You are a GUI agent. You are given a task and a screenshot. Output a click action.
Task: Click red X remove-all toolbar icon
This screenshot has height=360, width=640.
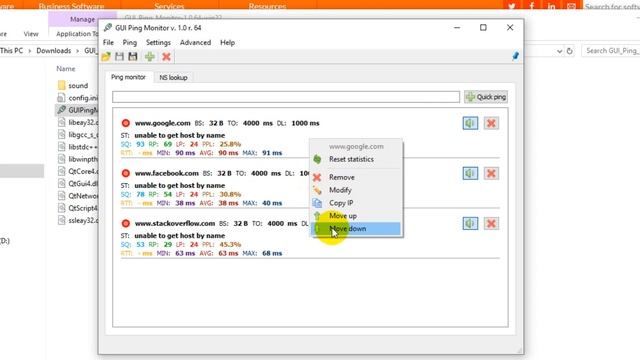[166, 57]
